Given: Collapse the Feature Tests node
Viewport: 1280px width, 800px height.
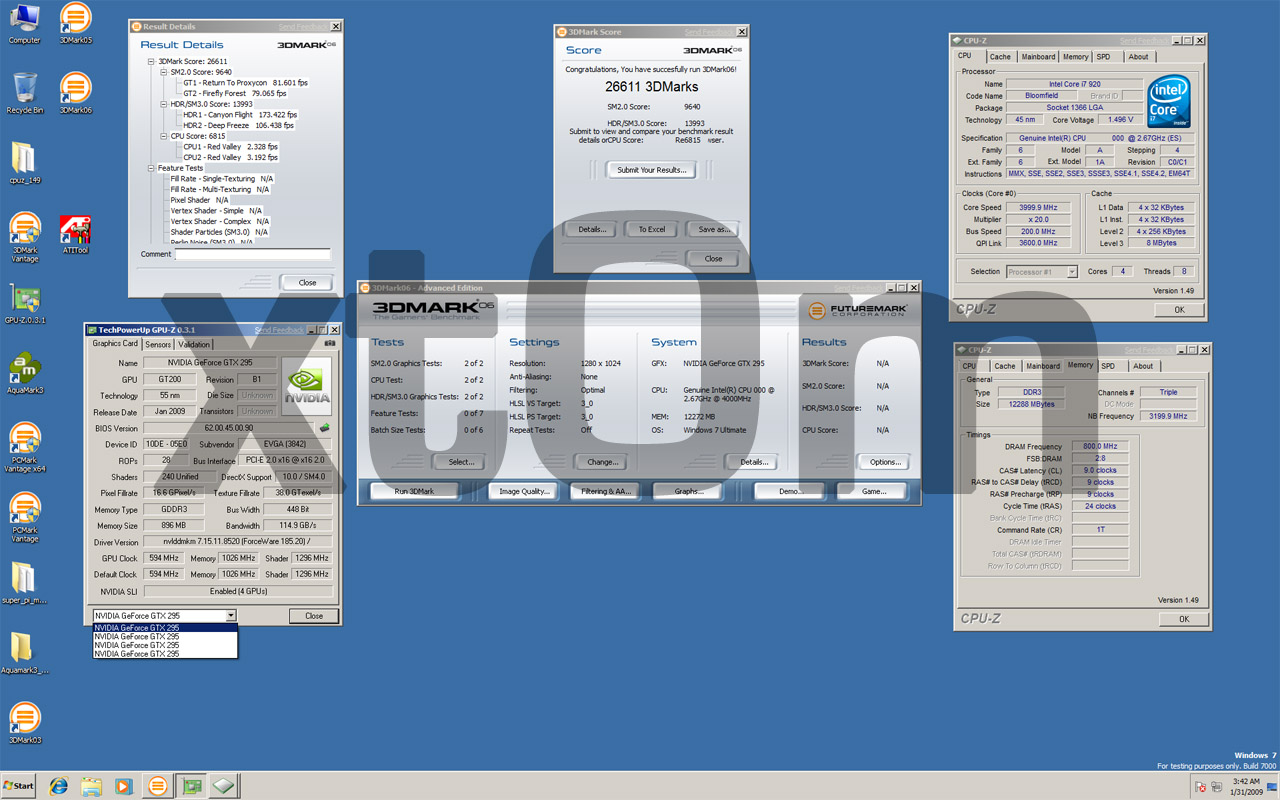Looking at the screenshot, I should (152, 168).
